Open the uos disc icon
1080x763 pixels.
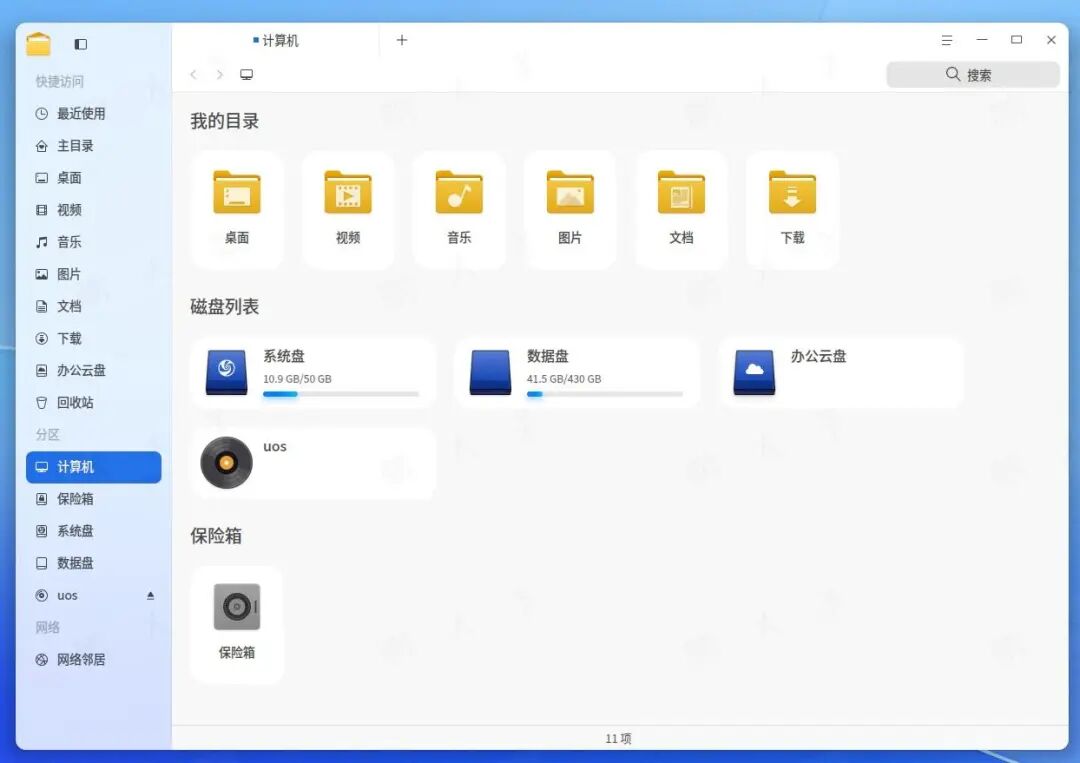coord(226,463)
